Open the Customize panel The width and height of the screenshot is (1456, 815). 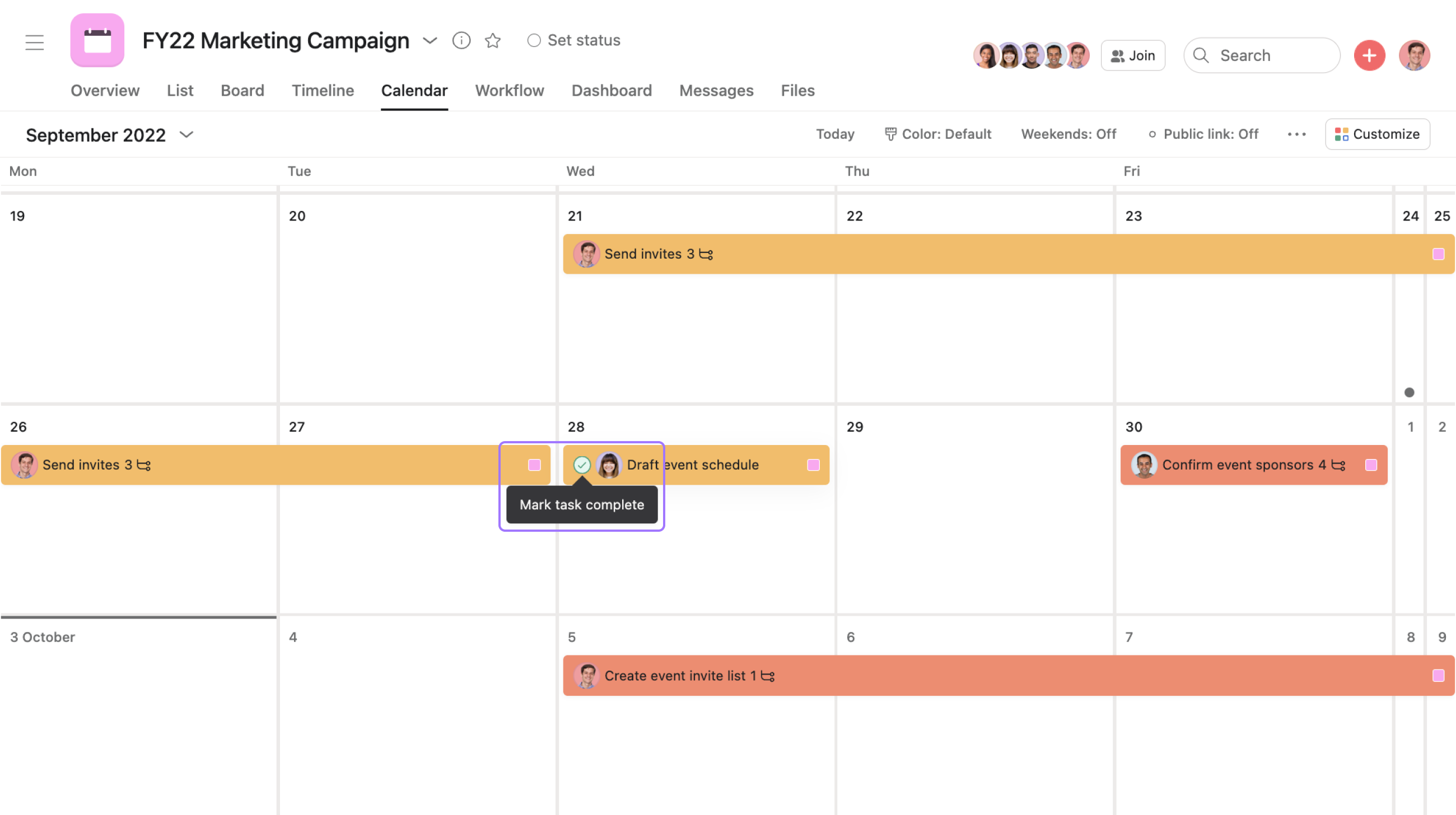(1378, 134)
